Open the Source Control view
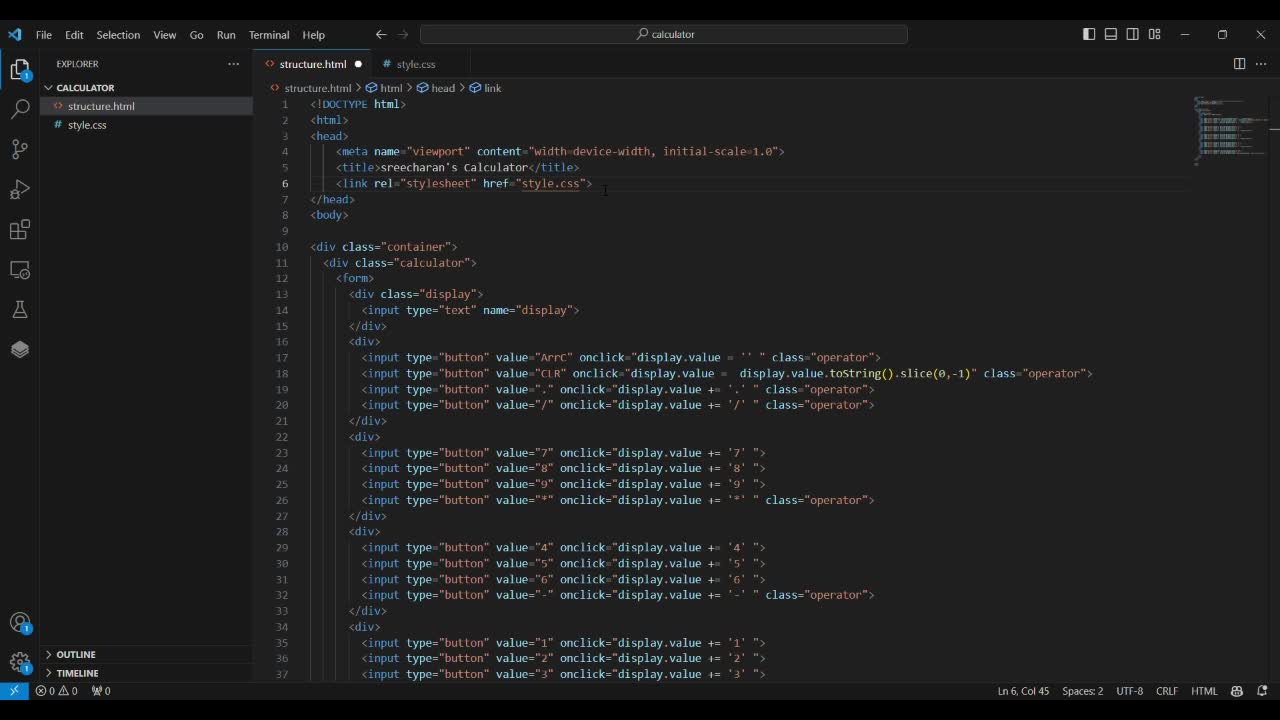The width and height of the screenshot is (1280, 720). pyautogui.click(x=20, y=149)
